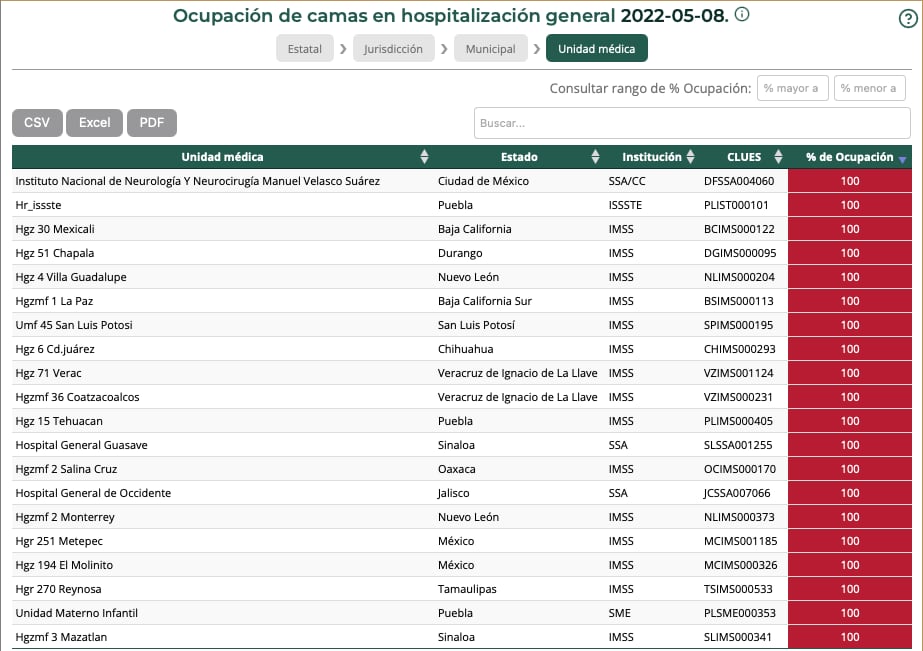Sort by Estado column arrows
923x651 pixels.
(596, 157)
